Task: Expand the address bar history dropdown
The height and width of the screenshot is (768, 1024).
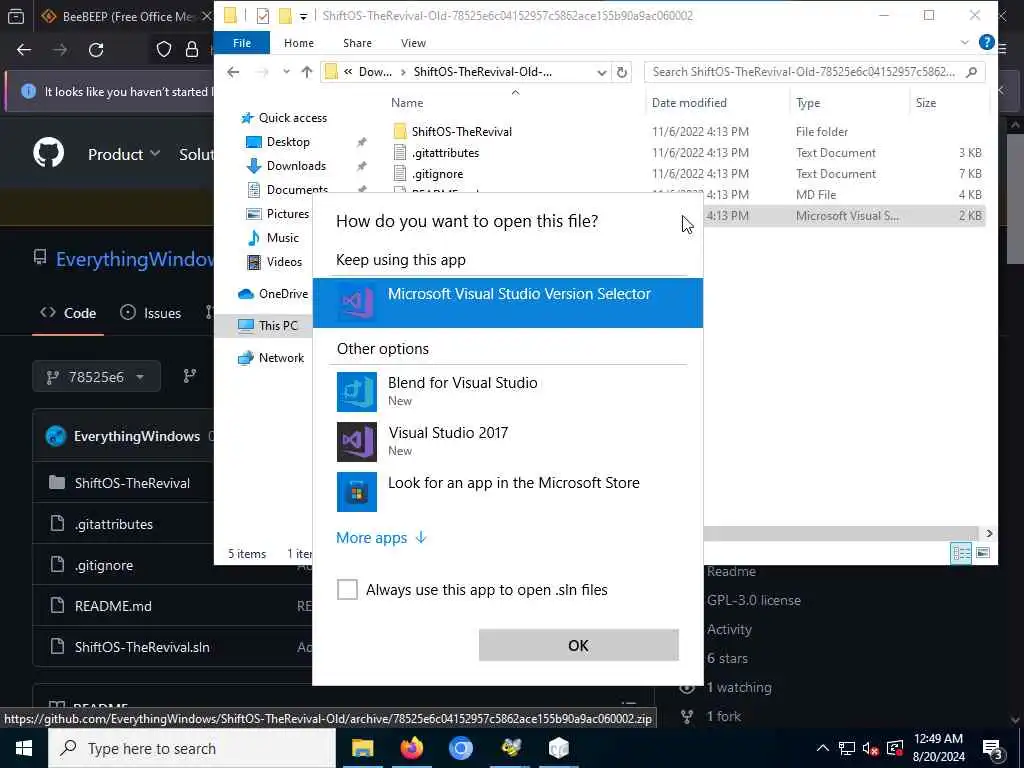Action: (x=601, y=72)
